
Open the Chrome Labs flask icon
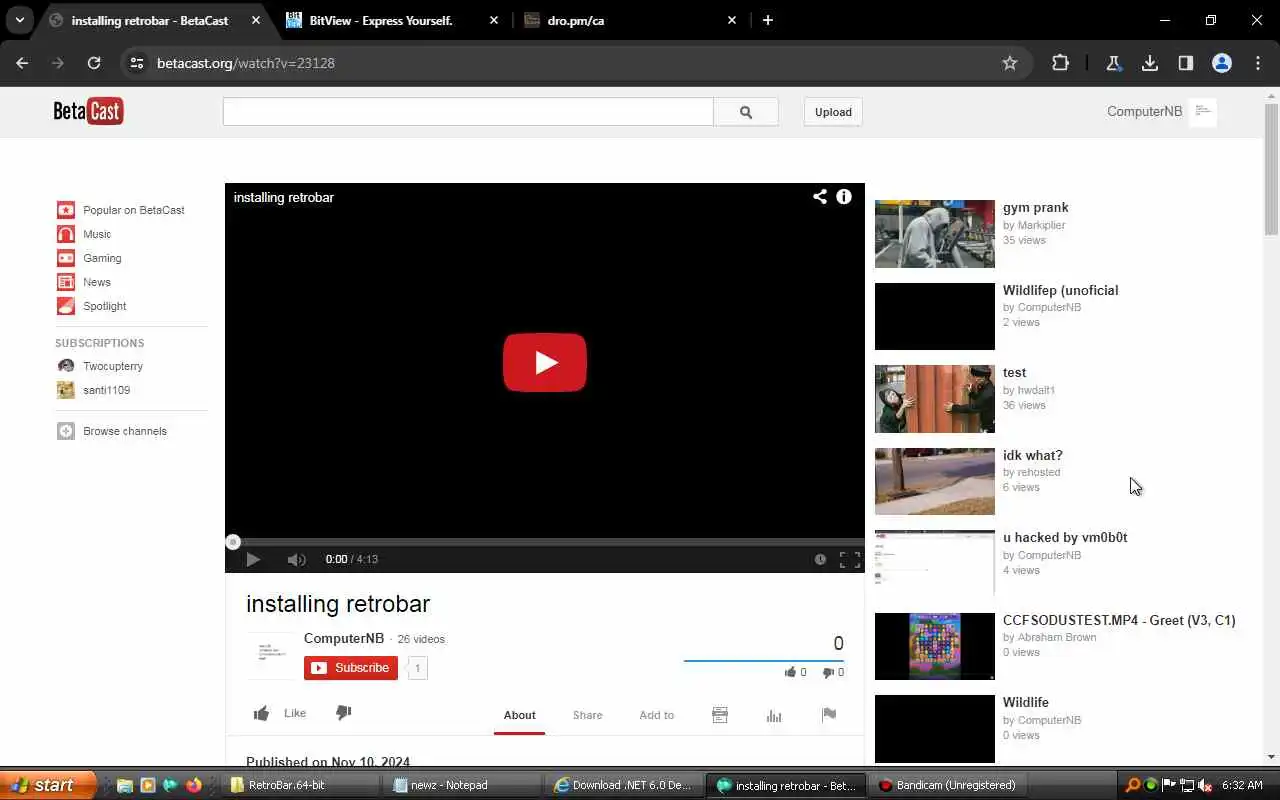click(x=1113, y=63)
